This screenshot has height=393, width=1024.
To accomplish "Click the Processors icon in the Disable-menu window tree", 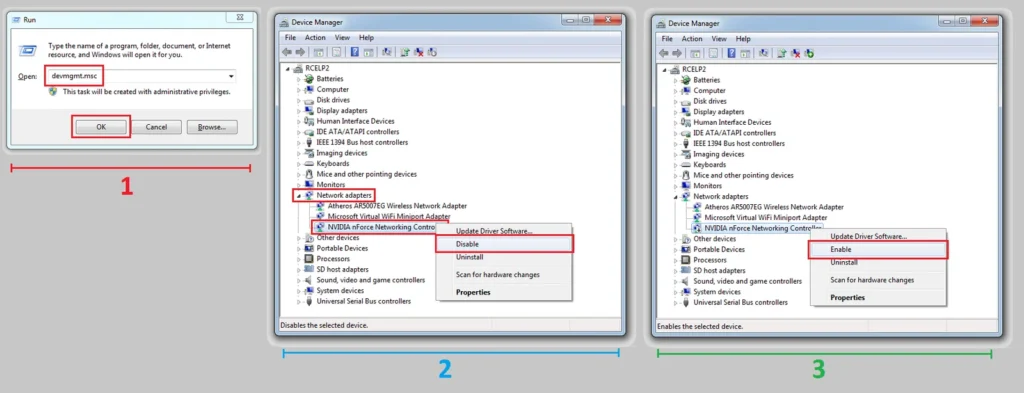I will [309, 259].
